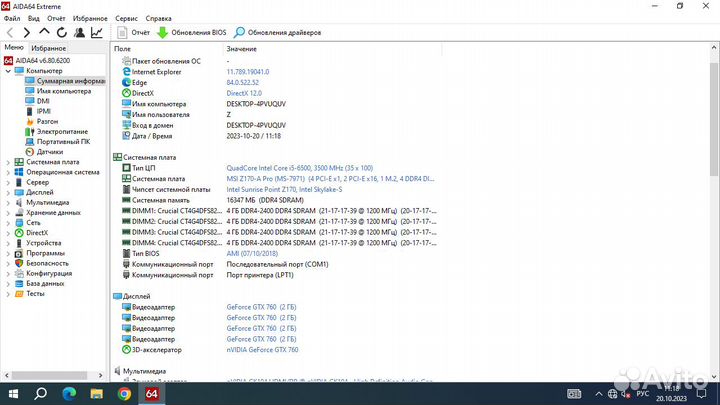
Task: Click the Программы tree icon
Action: (19, 253)
